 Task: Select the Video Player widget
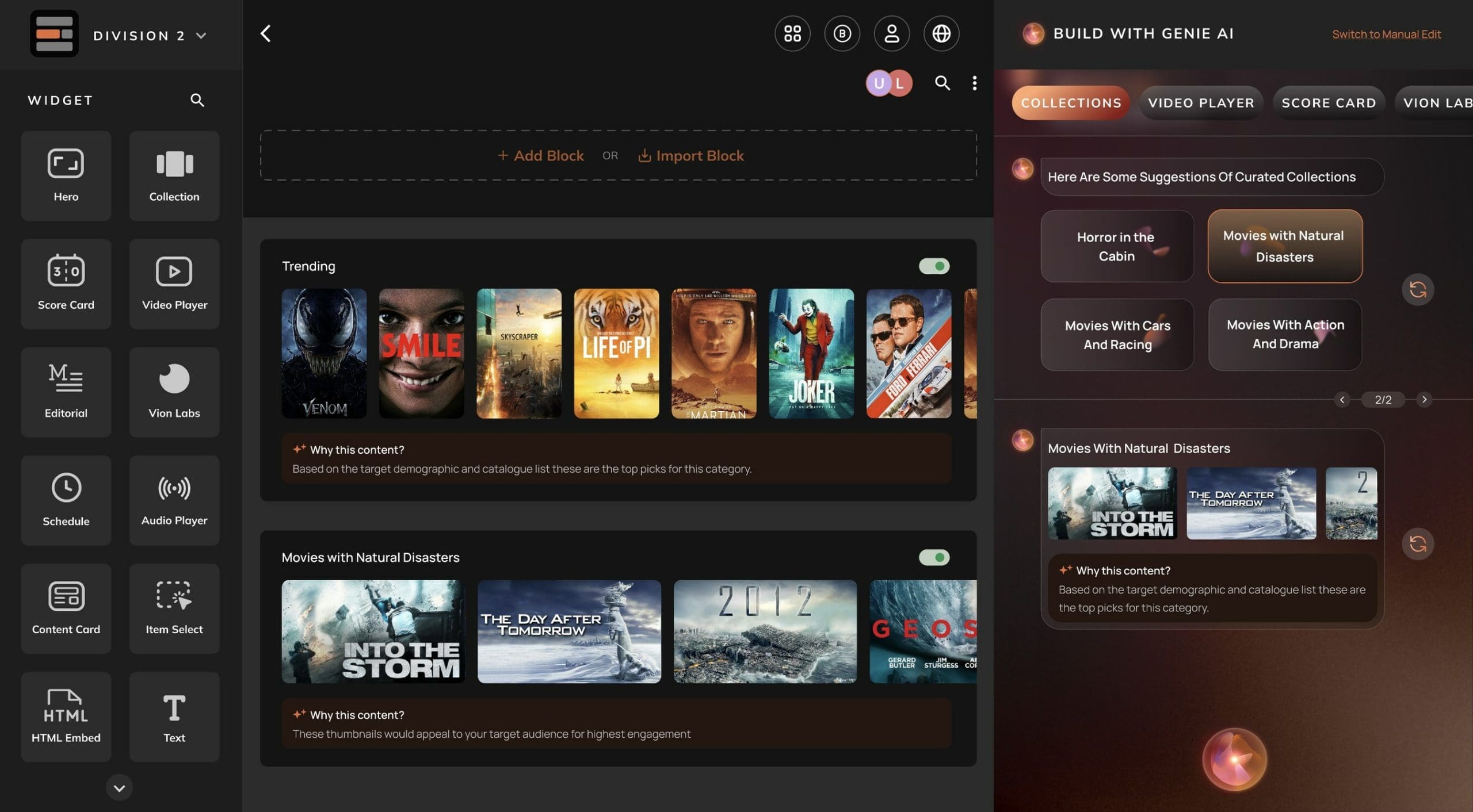[174, 284]
